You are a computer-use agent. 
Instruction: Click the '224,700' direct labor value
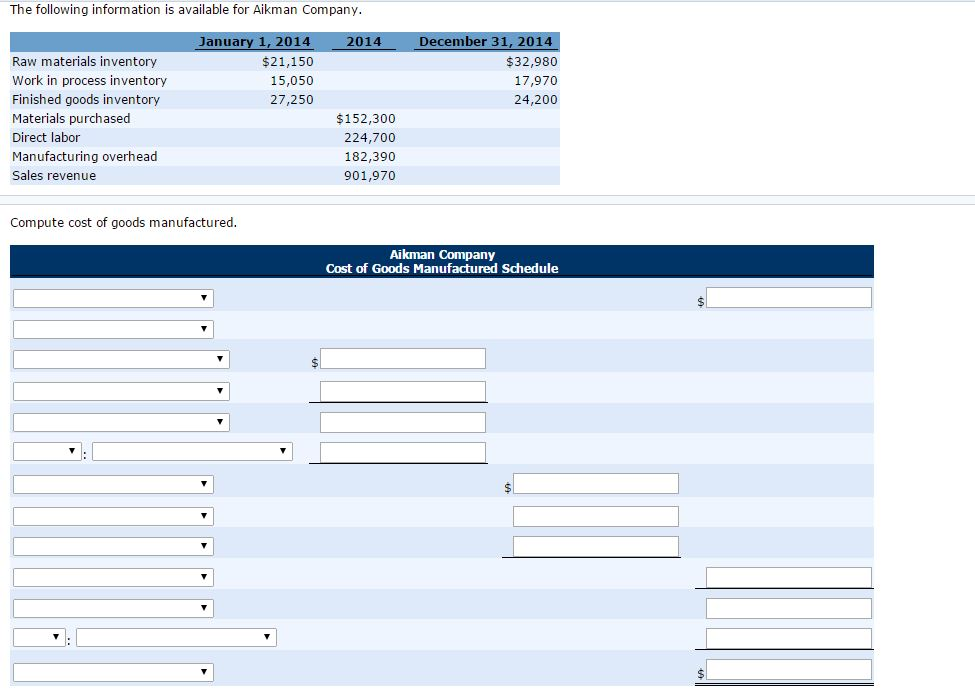(370, 137)
